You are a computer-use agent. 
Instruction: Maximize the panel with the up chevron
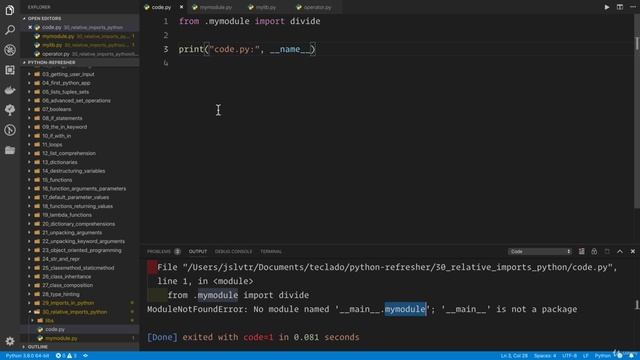pos(620,251)
